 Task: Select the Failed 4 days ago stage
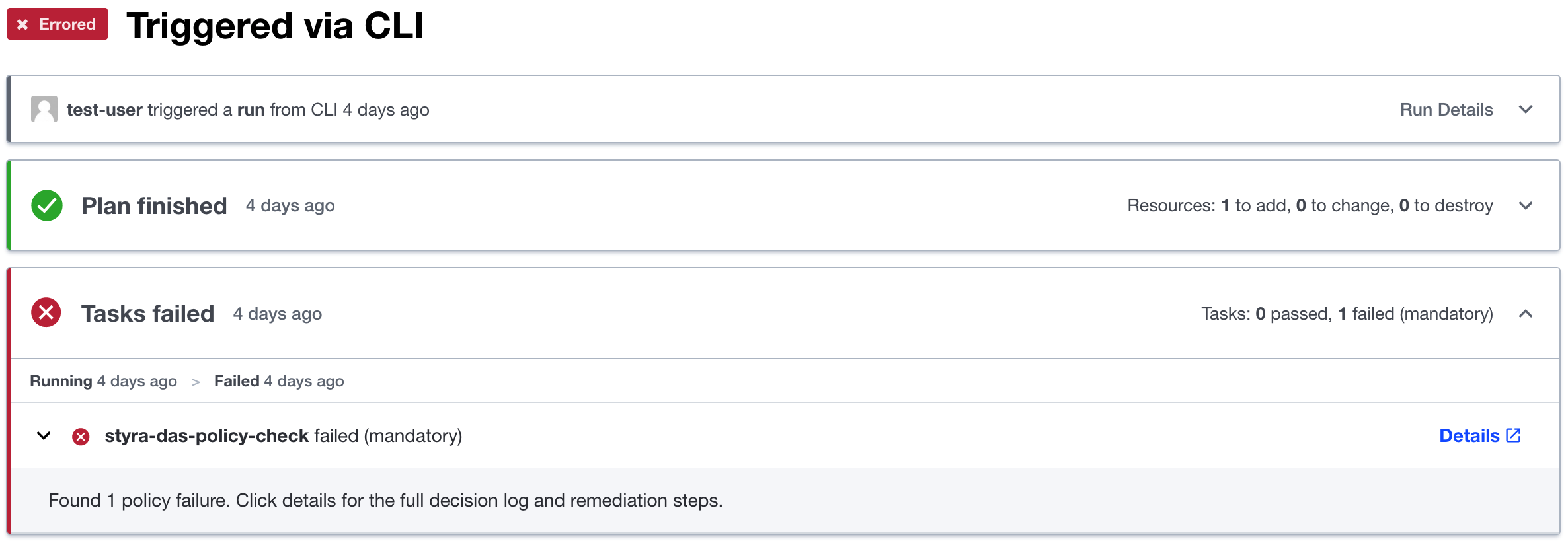pyautogui.click(x=279, y=381)
